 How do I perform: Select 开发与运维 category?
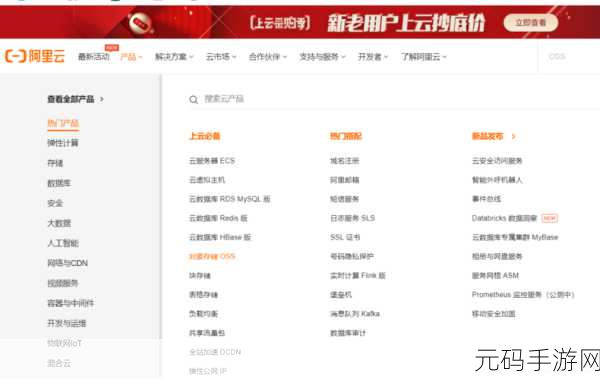pos(67,323)
